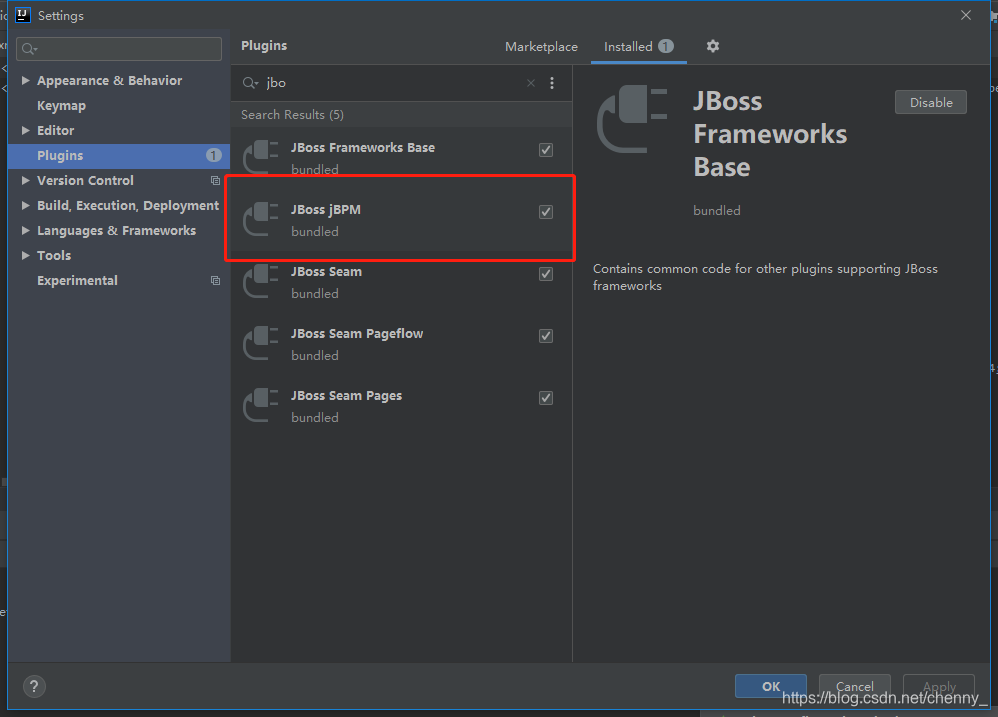The width and height of the screenshot is (998, 717).
Task: Select the JBoss Seam Pageflow list row
Action: click(x=402, y=344)
